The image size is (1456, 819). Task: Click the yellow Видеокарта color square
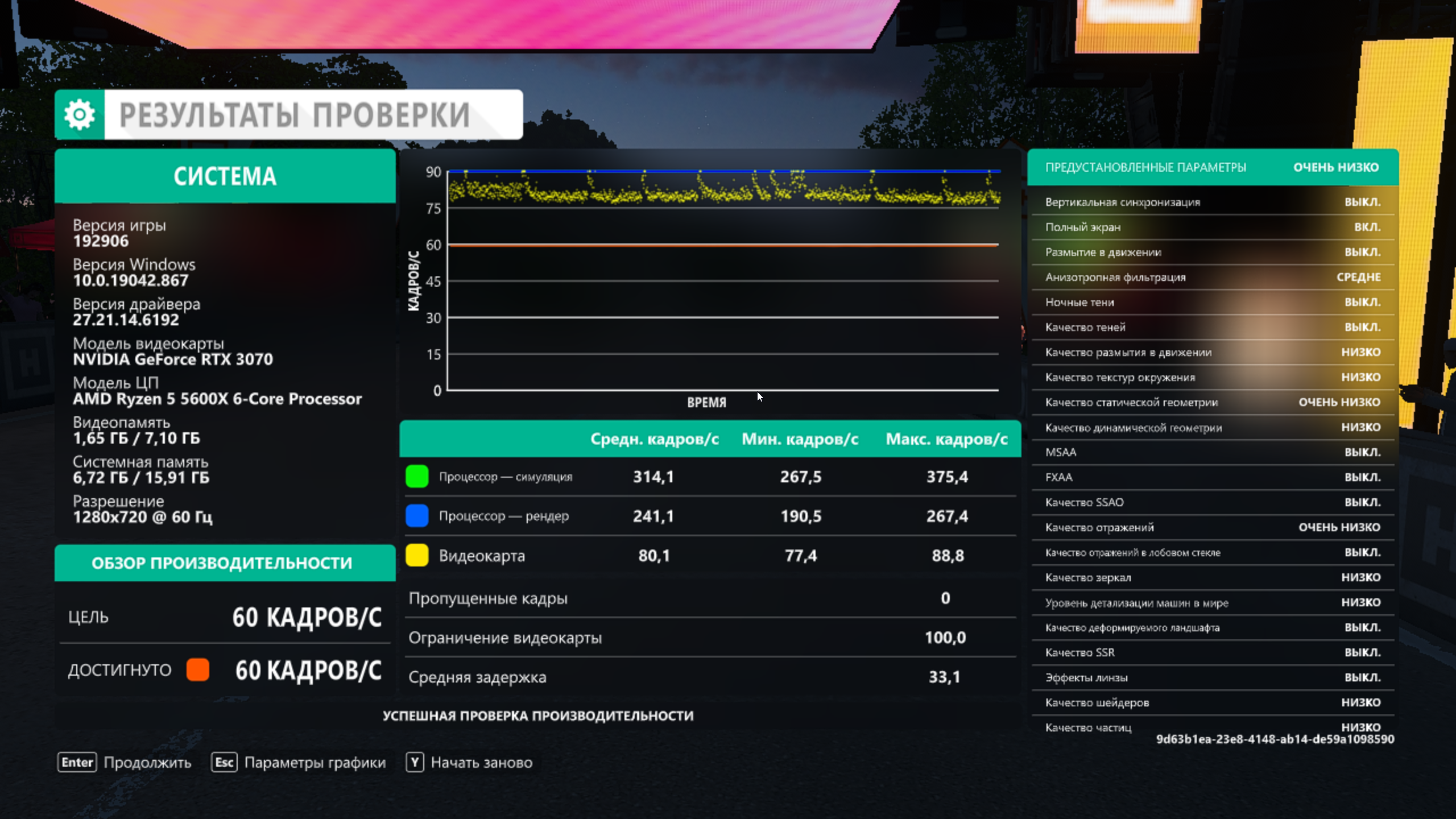coord(417,555)
